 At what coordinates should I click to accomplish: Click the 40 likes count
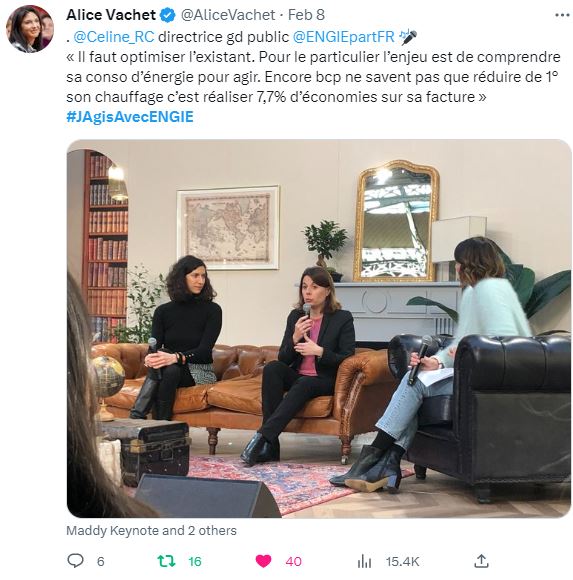[x=294, y=562]
